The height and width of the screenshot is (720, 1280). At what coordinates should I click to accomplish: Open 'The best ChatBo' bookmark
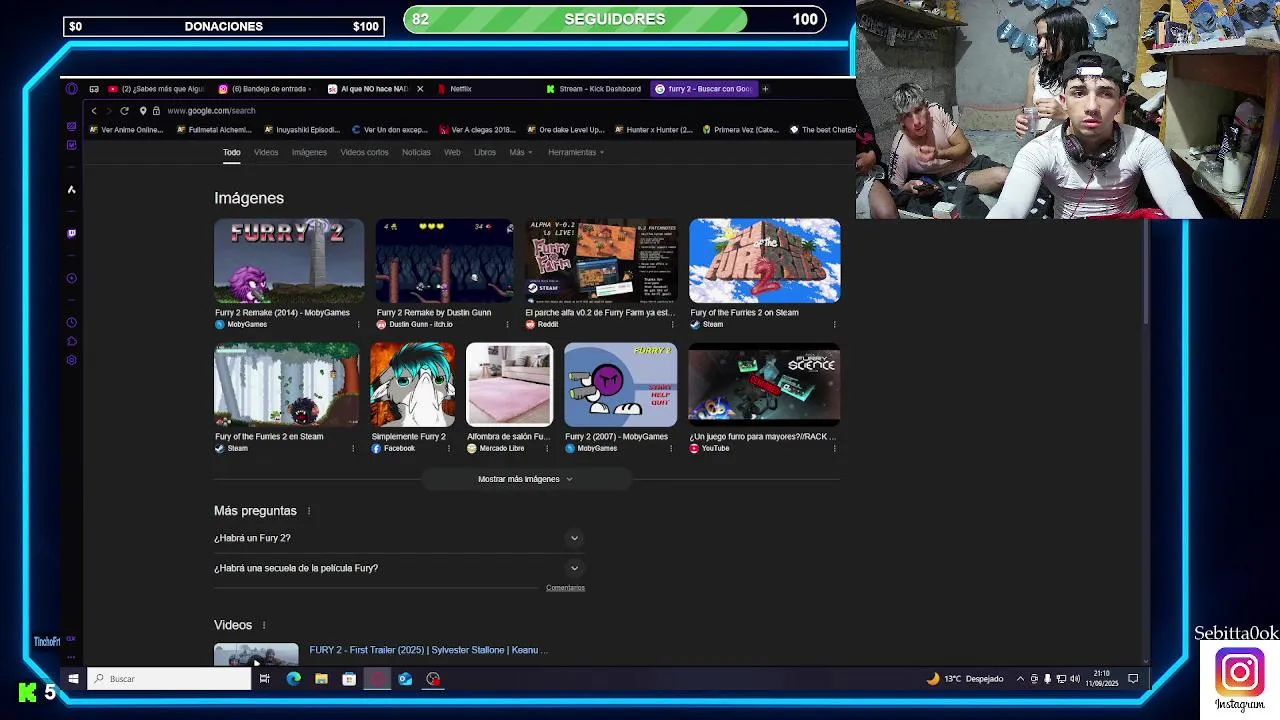pos(823,130)
